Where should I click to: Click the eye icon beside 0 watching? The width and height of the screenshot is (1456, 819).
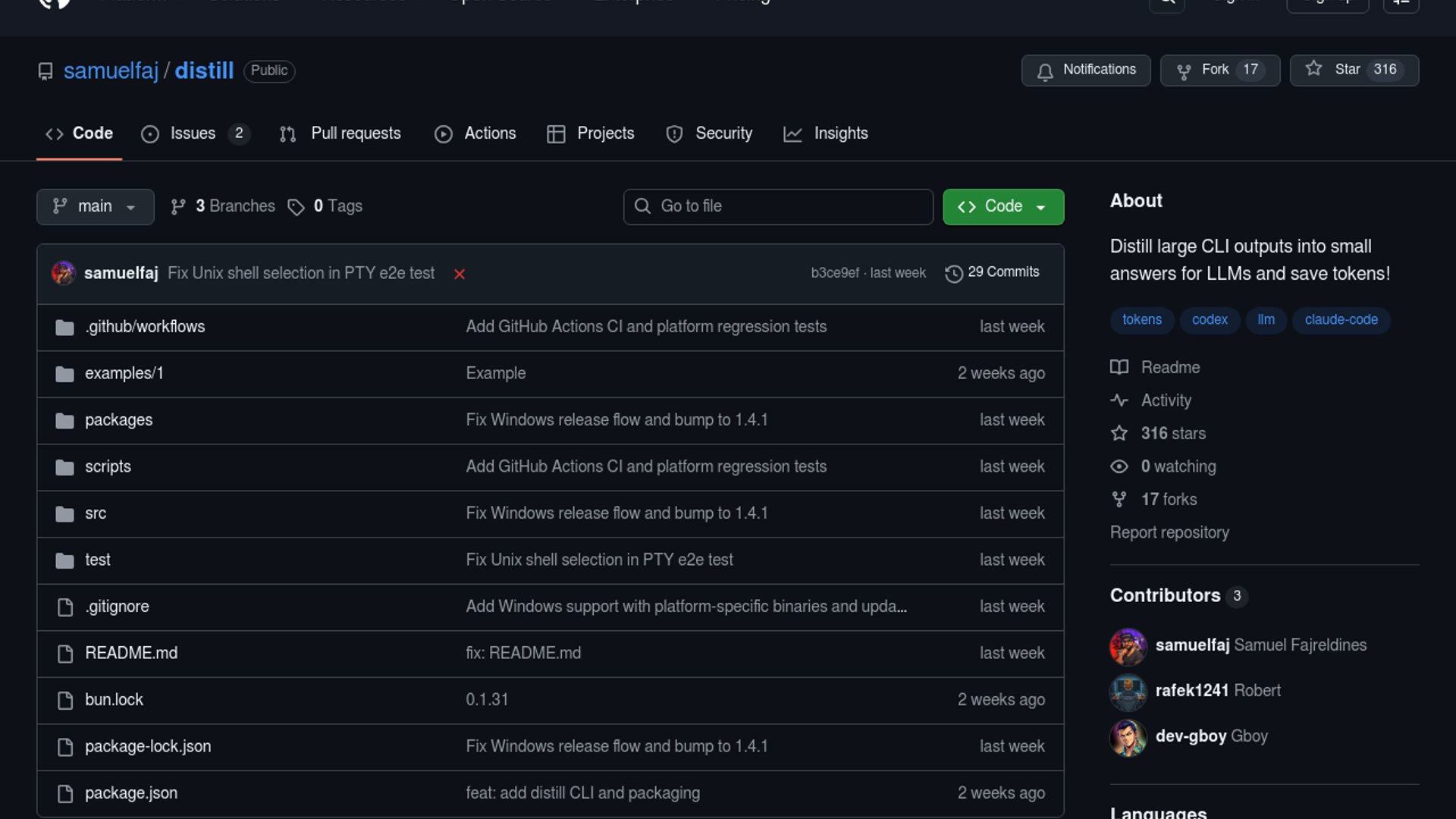pos(1119,467)
